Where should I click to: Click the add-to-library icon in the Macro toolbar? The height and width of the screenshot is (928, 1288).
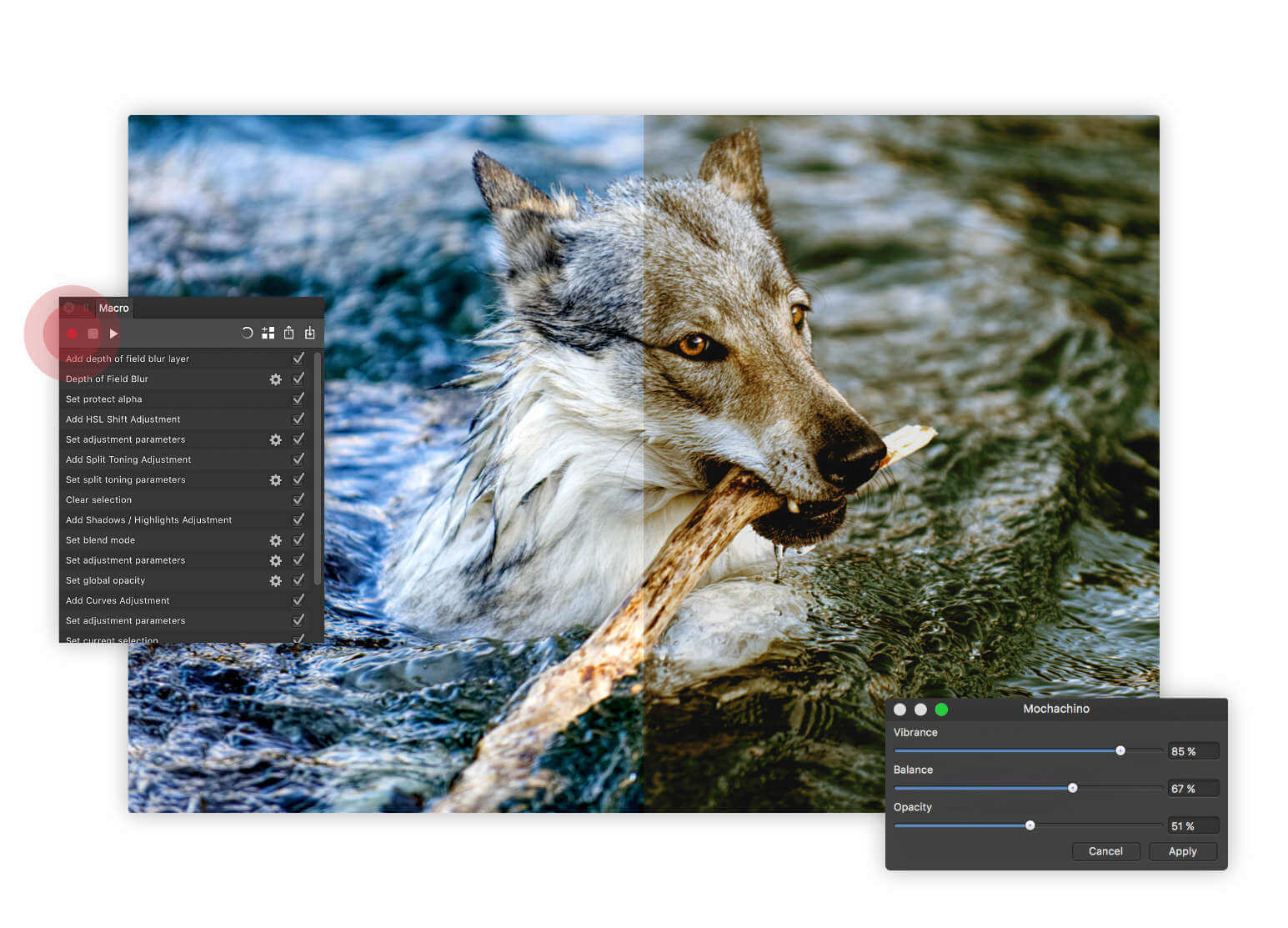tap(268, 333)
